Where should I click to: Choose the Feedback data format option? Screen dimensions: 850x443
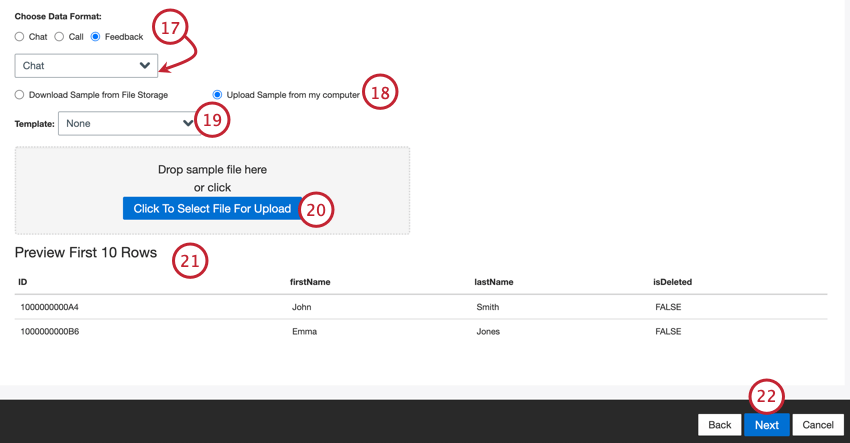pyautogui.click(x=96, y=37)
